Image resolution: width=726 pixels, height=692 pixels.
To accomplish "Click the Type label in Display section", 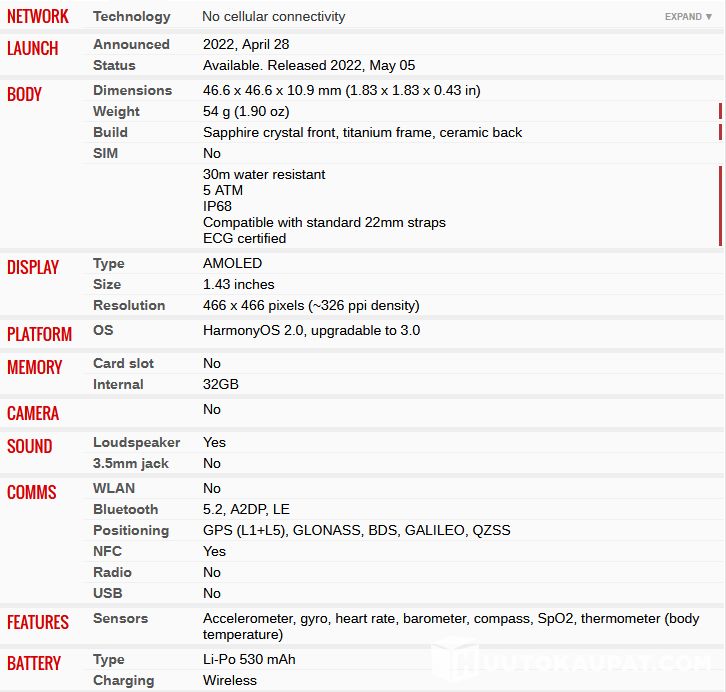I will pyautogui.click(x=109, y=263).
